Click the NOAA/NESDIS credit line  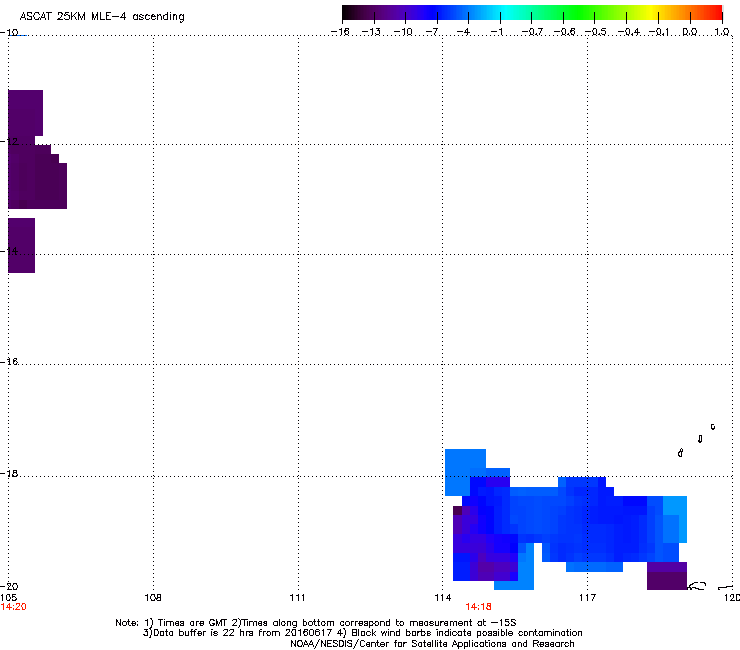pos(432,644)
